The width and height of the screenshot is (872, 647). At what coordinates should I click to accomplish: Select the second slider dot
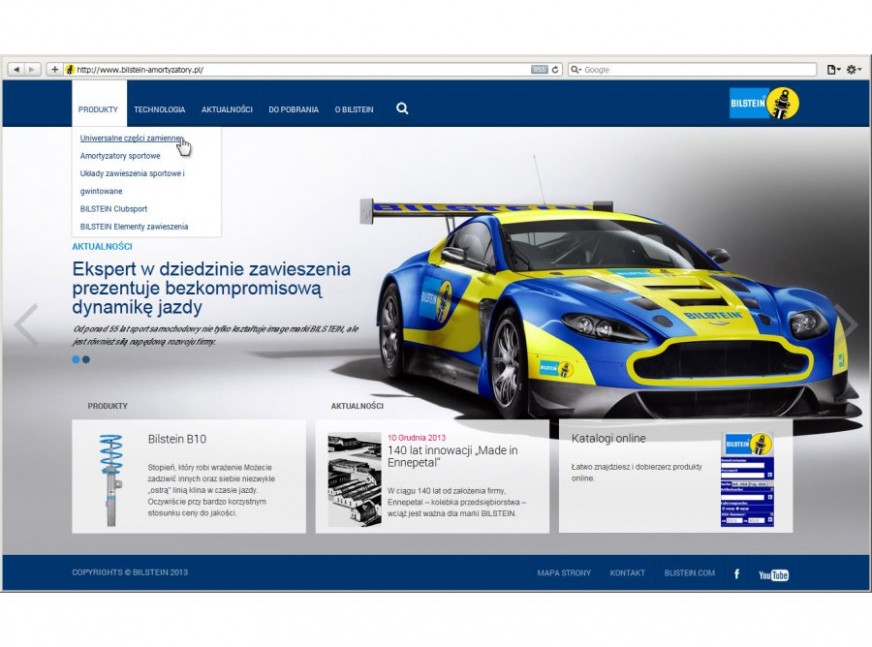[86, 359]
